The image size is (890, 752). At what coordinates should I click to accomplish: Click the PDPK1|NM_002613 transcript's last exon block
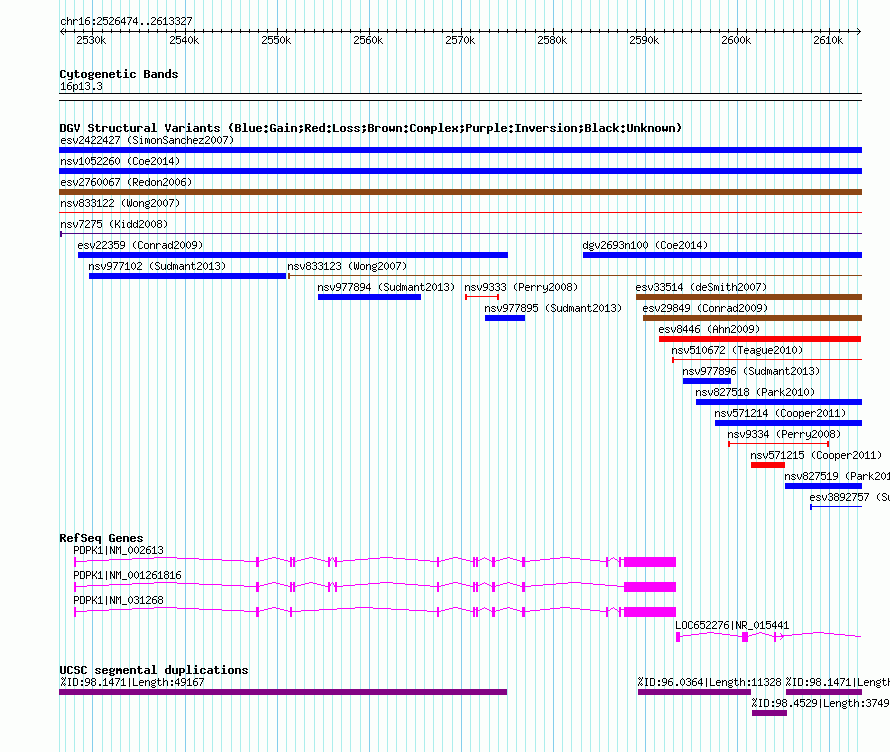tap(650, 562)
